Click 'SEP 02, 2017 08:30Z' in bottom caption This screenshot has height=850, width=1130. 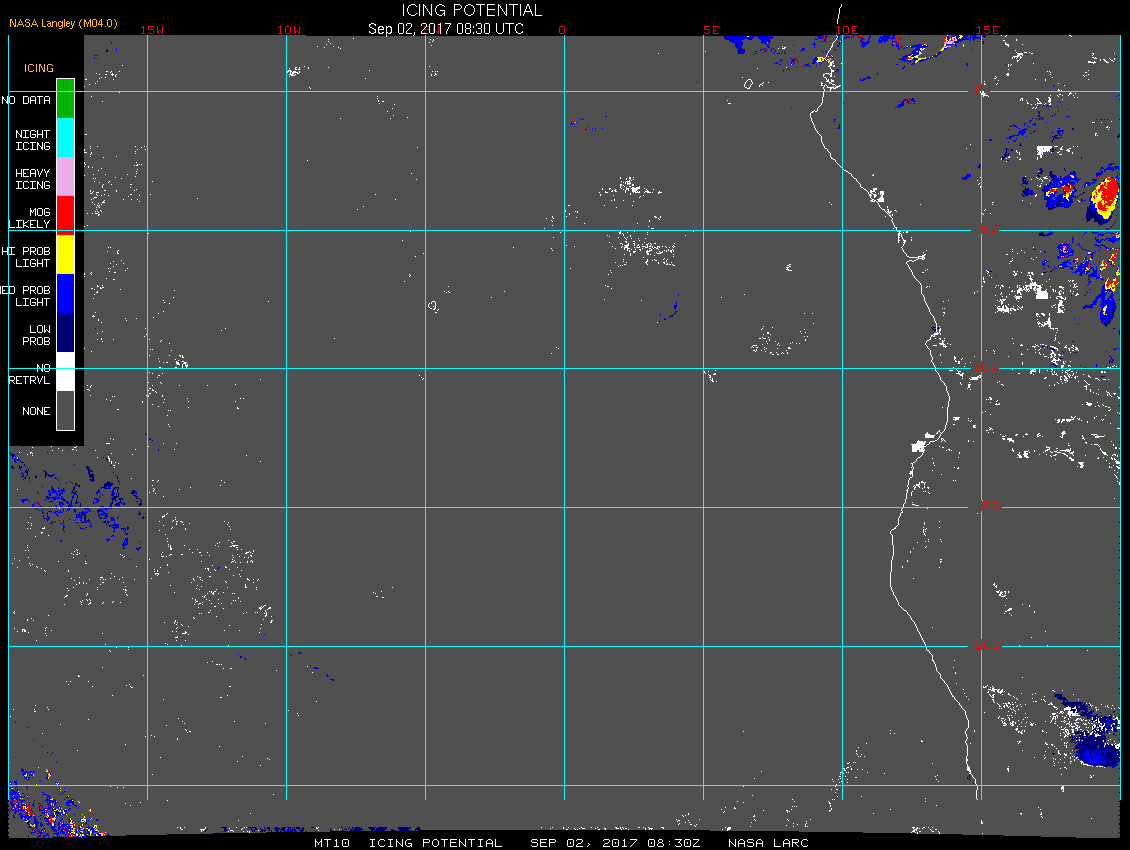pyautogui.click(x=615, y=843)
